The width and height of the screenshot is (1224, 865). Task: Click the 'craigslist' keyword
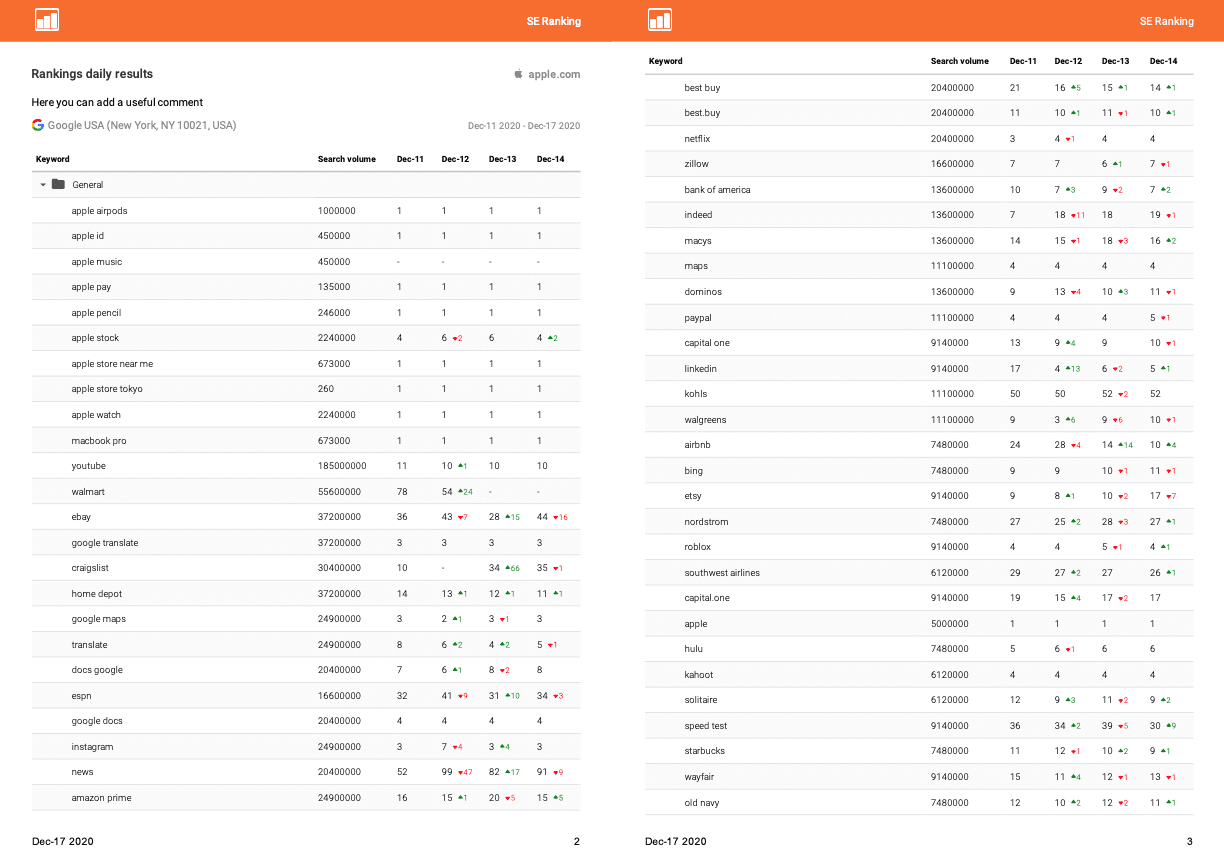[x=92, y=568]
